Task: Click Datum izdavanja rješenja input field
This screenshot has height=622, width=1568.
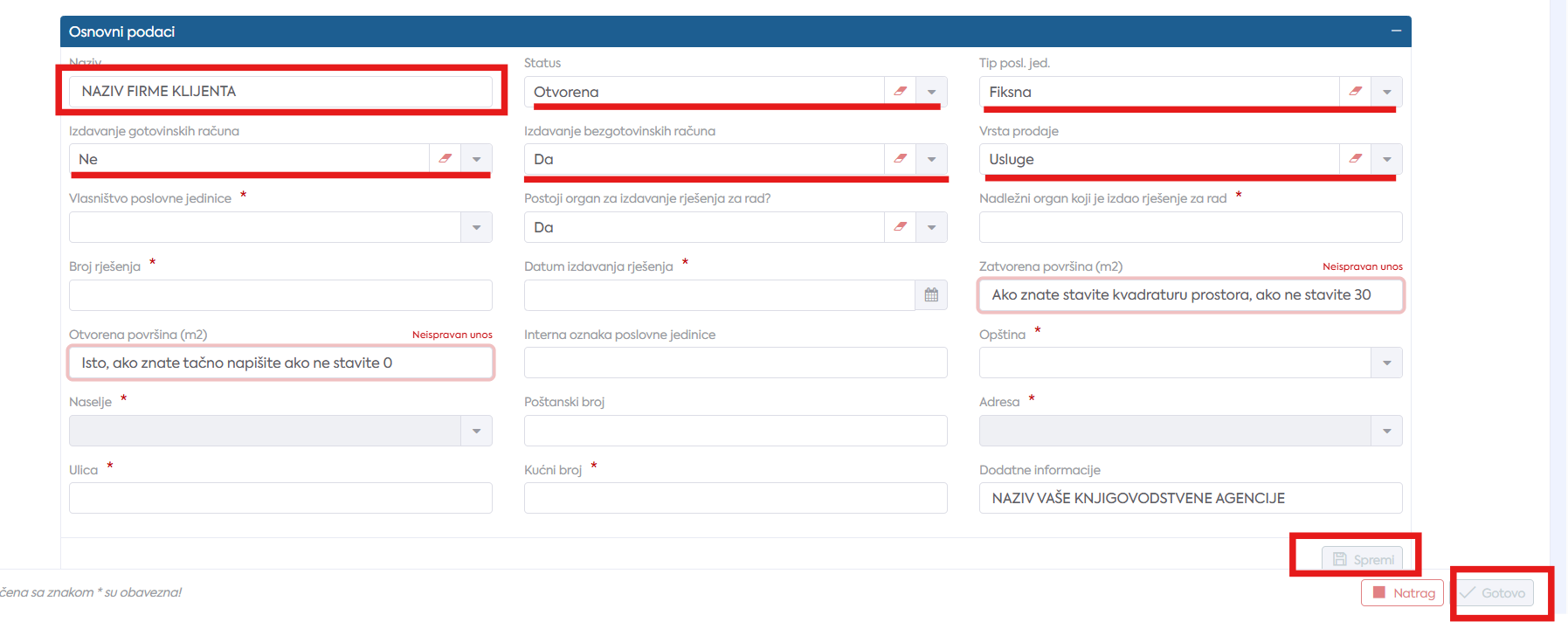Action: [719, 295]
